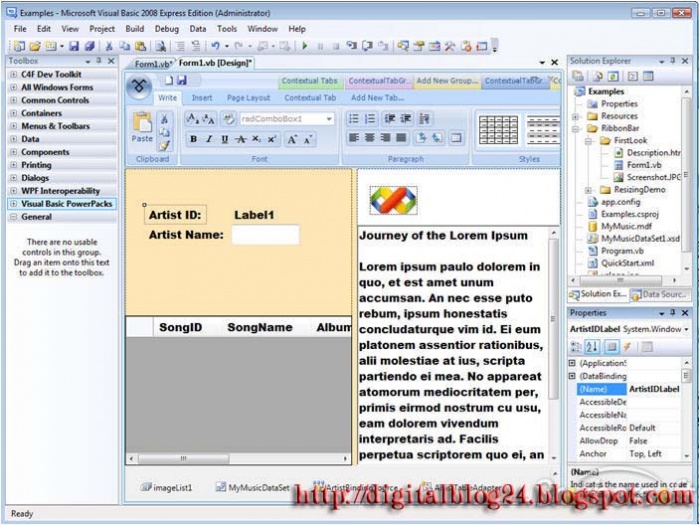Click the table style thumbnail in Styles
The width and height of the screenshot is (700, 525).
click(x=498, y=130)
